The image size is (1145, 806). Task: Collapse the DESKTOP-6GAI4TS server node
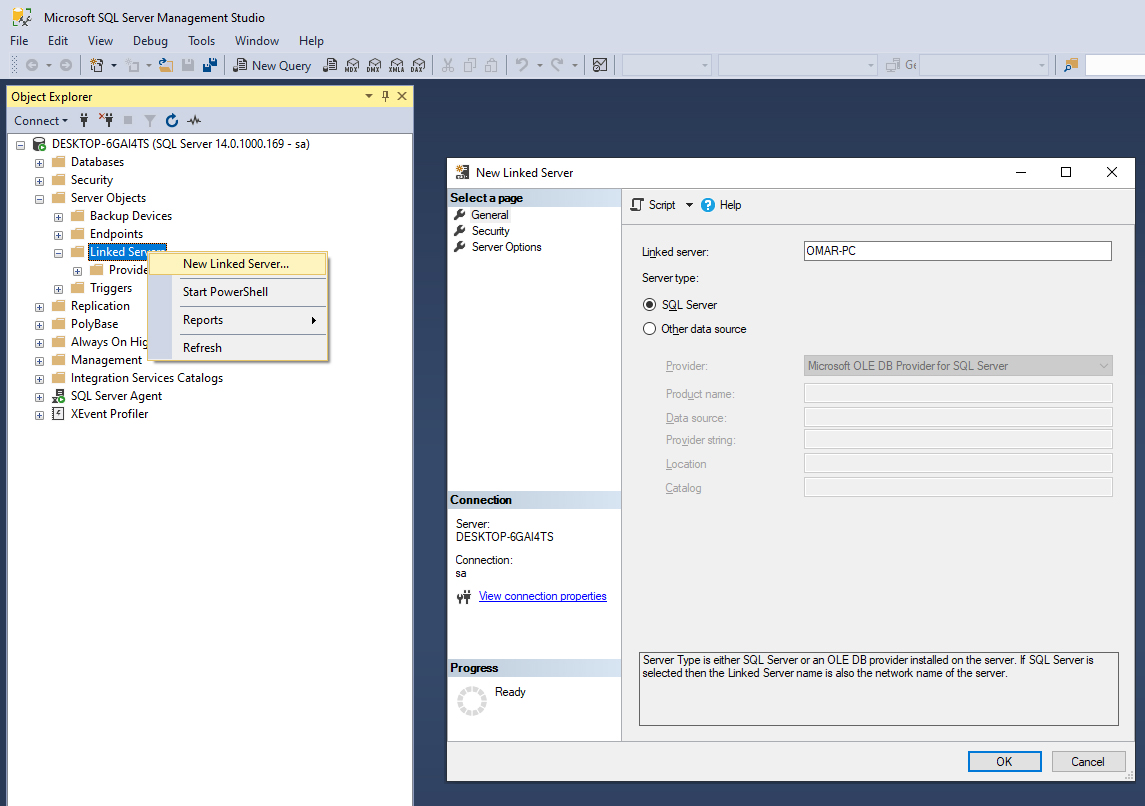click(20, 145)
